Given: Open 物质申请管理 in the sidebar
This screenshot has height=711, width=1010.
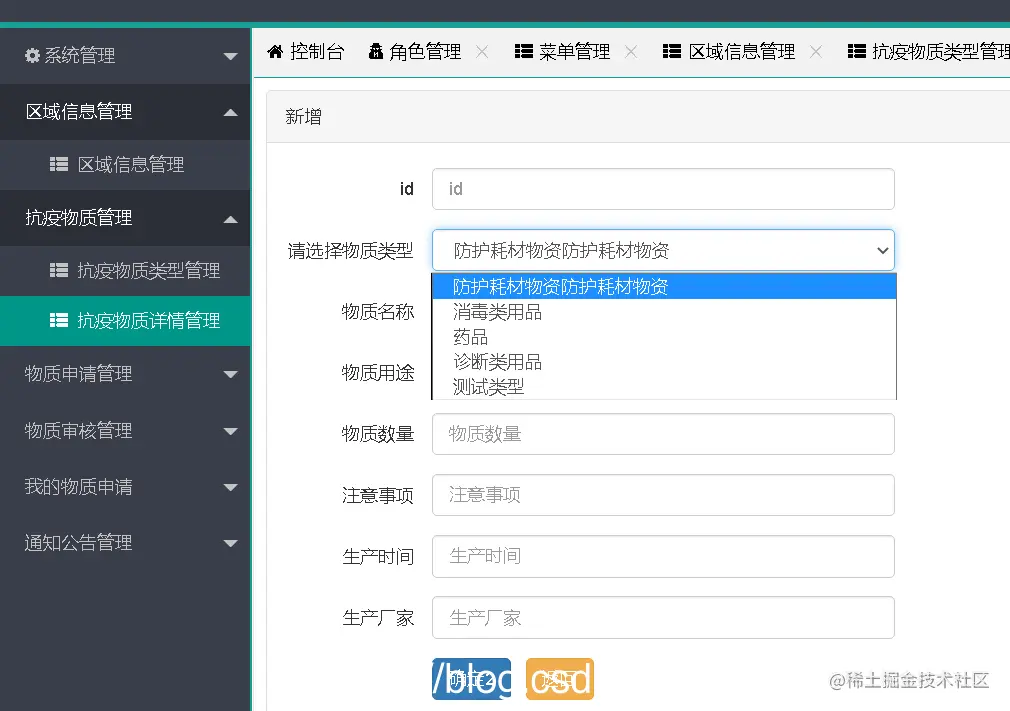Looking at the screenshot, I should pos(125,374).
